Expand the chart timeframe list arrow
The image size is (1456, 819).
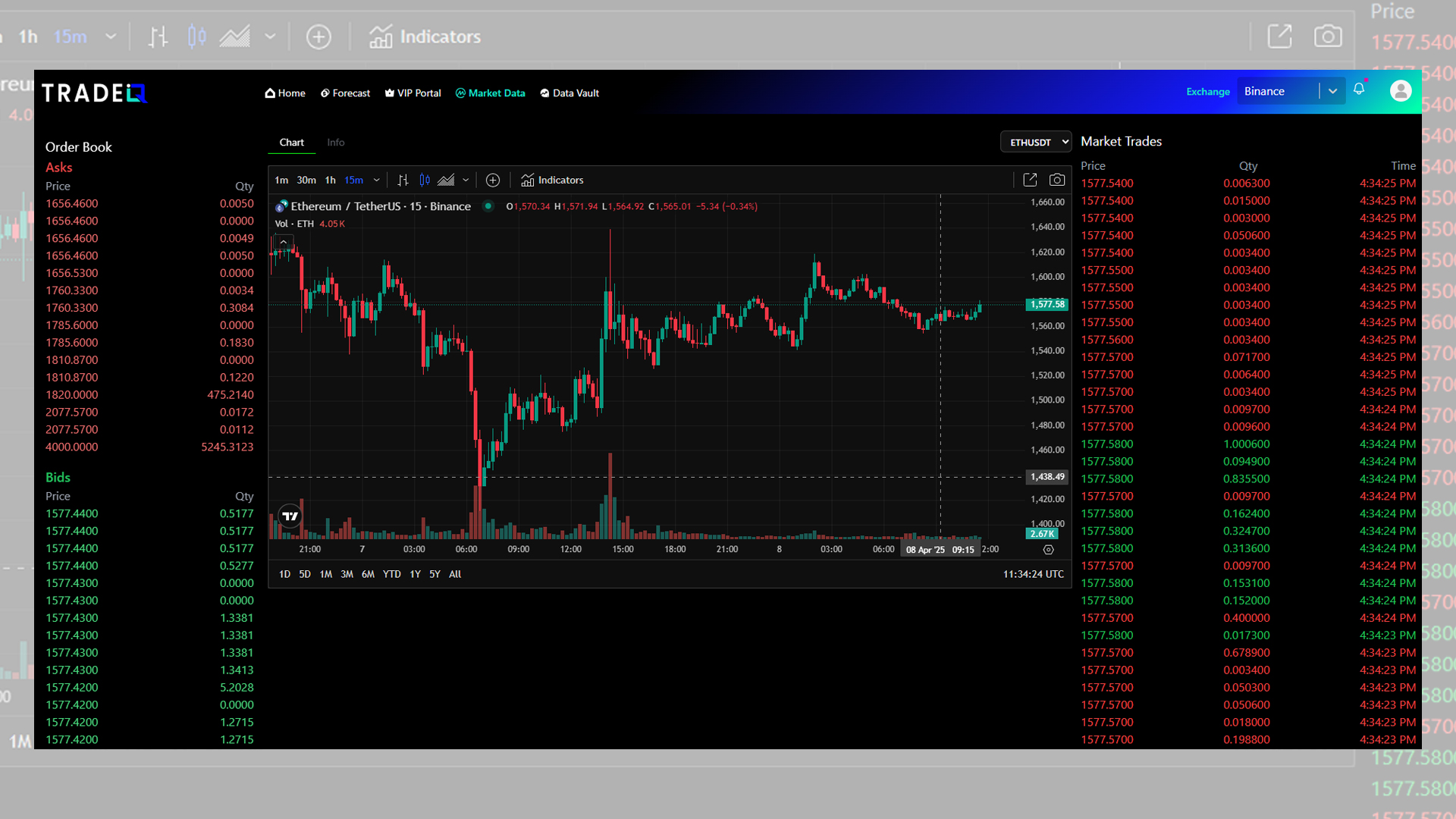click(376, 180)
